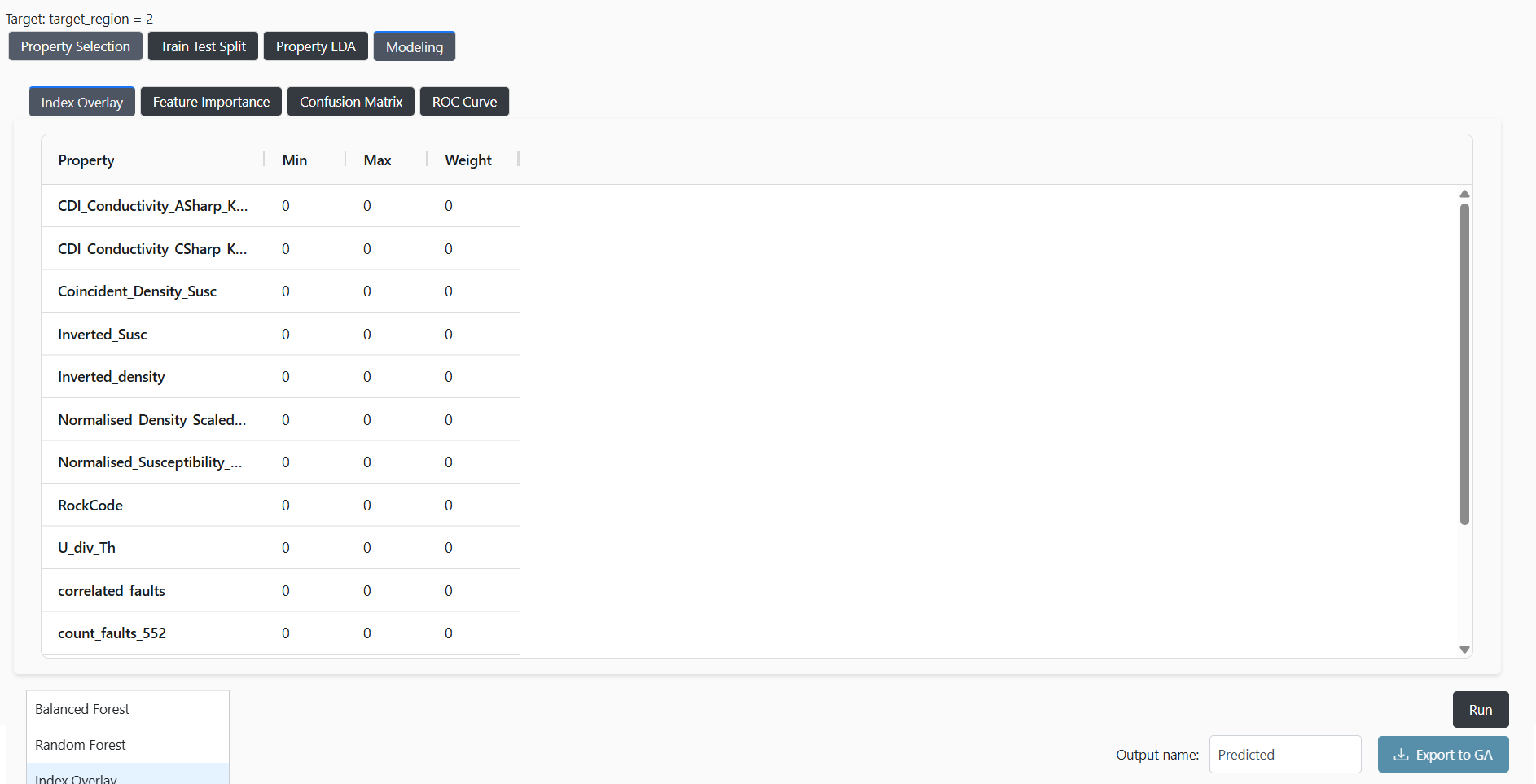The image size is (1536, 784).
Task: Pick Index Overlay in the model dropdown list
Action: pos(77,777)
